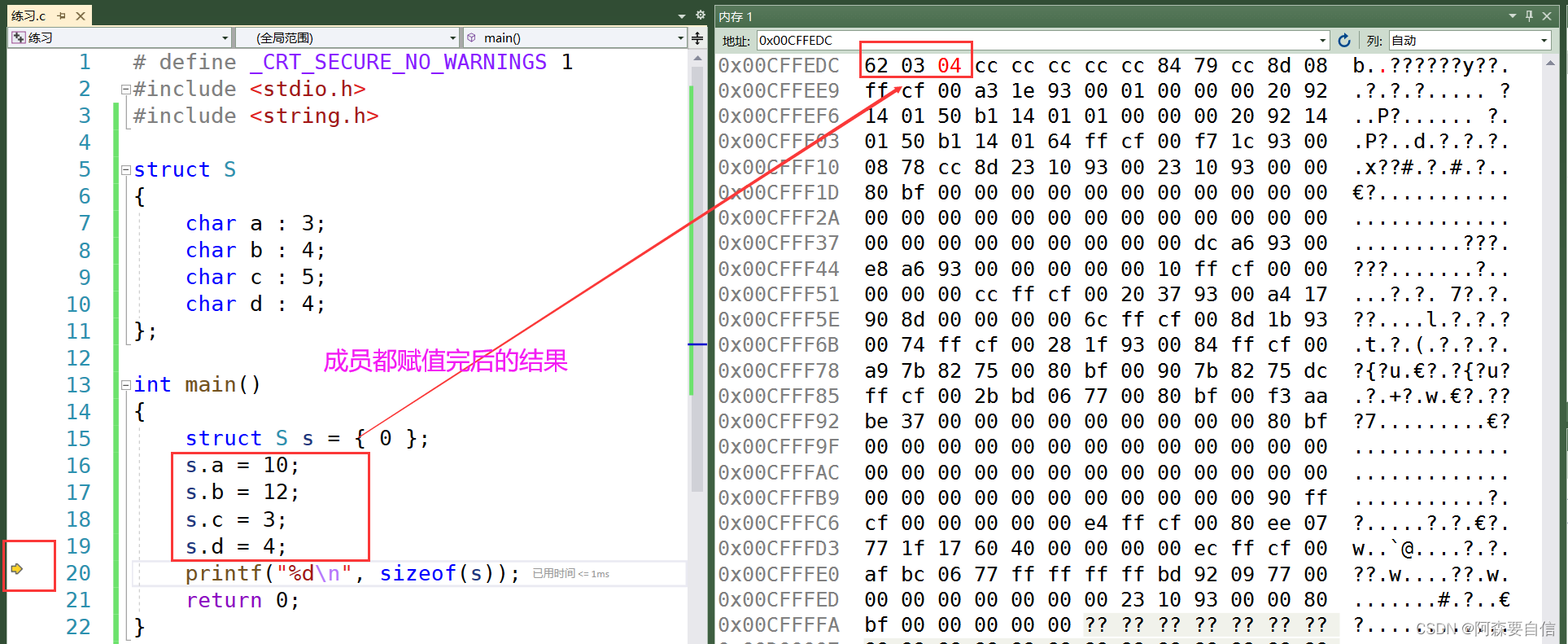Open the editor tab list dropdown arrow

[x=682, y=15]
